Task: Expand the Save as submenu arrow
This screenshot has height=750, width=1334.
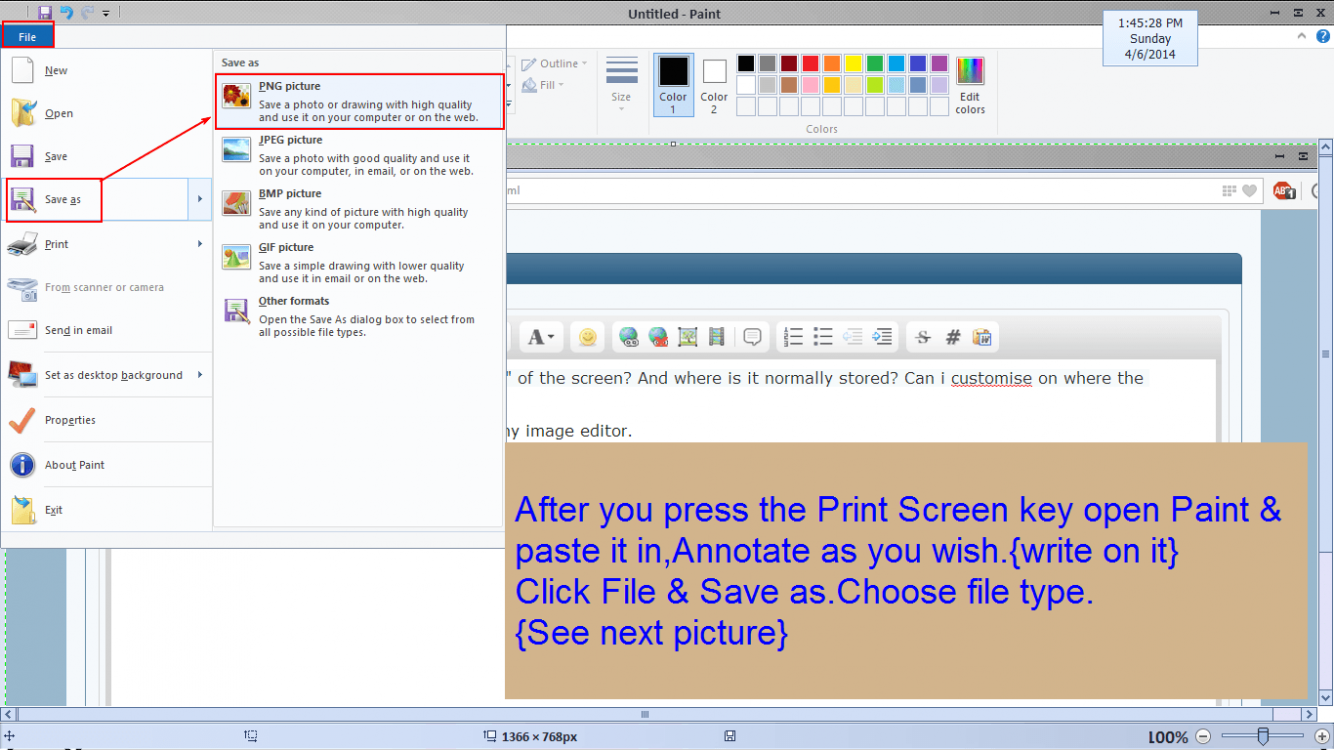Action: coord(200,200)
